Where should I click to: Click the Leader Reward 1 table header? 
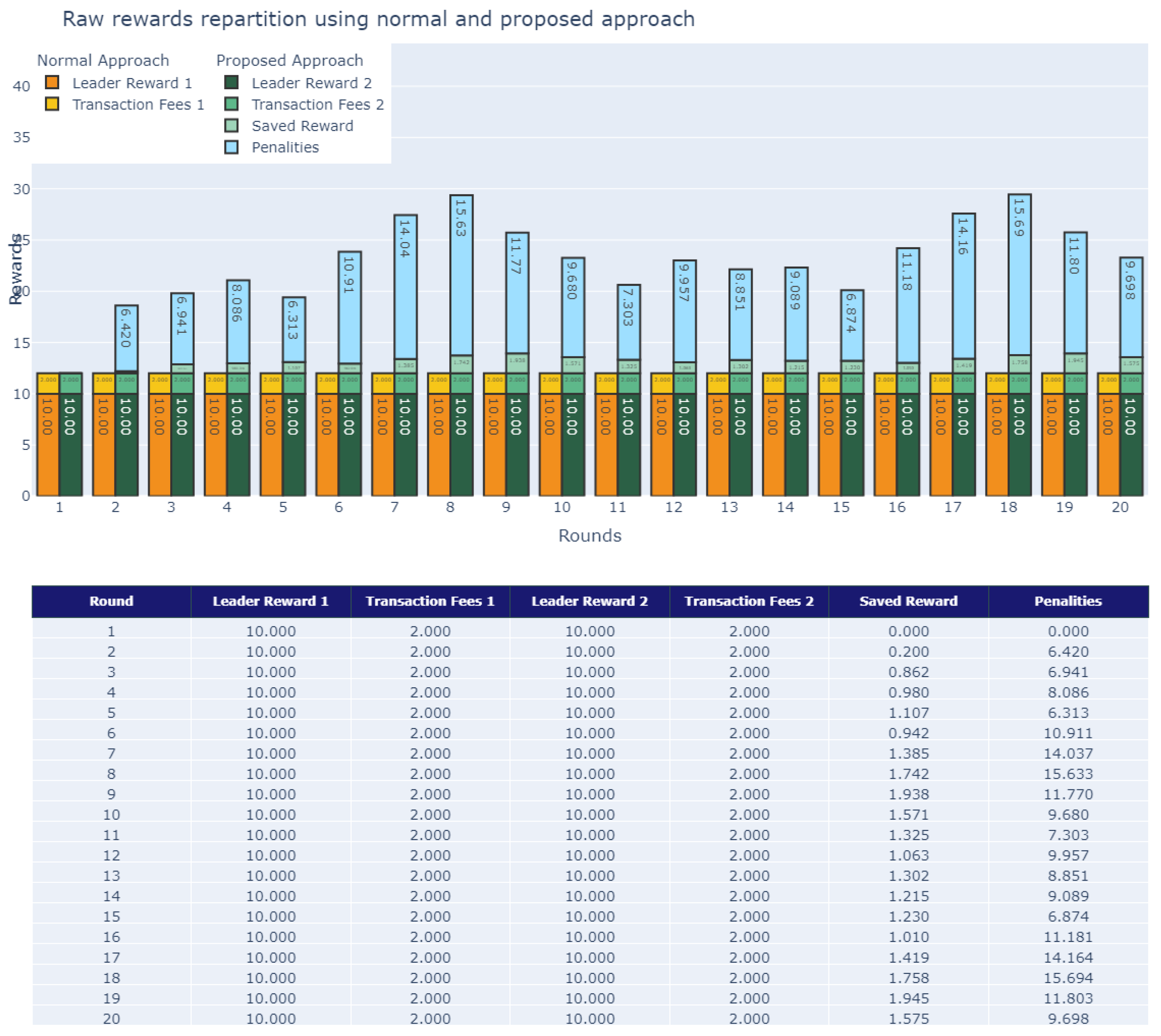click(270, 601)
